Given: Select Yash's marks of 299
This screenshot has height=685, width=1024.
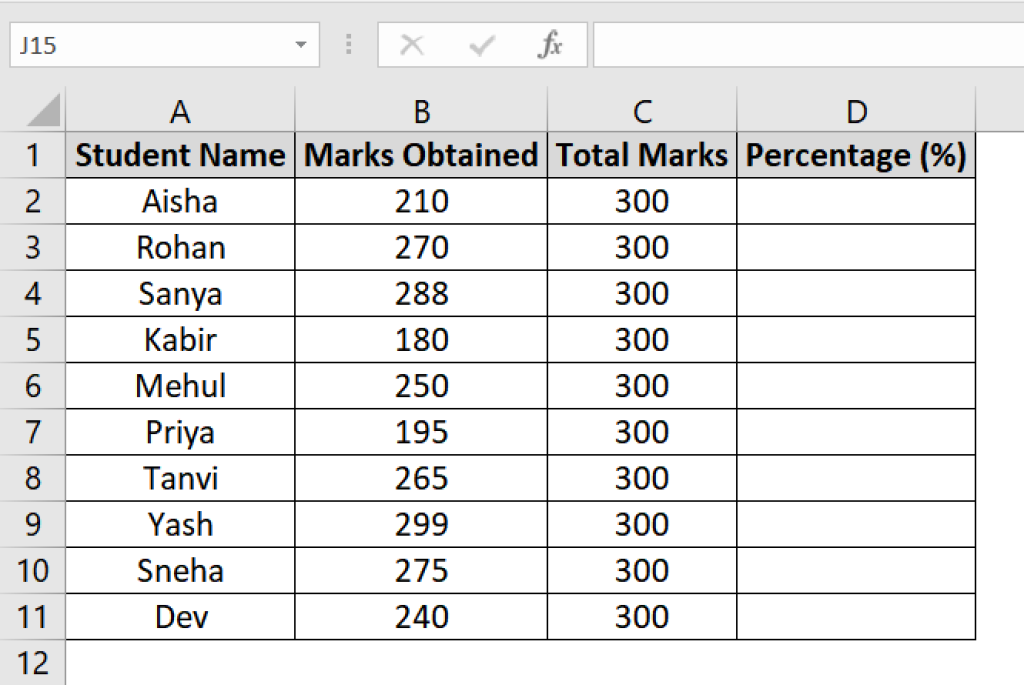Looking at the screenshot, I should click(x=421, y=524).
